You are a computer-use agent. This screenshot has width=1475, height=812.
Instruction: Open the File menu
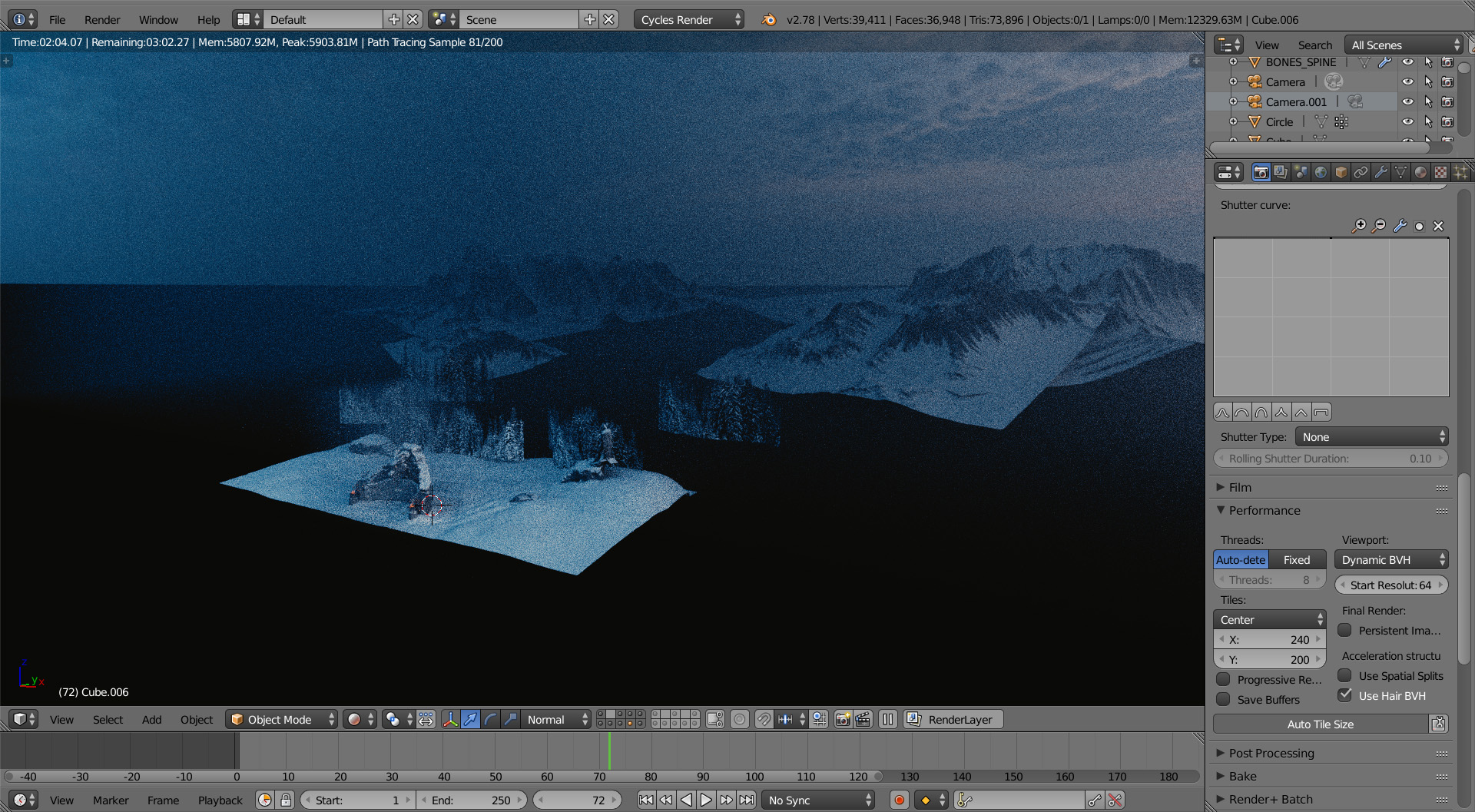click(57, 19)
